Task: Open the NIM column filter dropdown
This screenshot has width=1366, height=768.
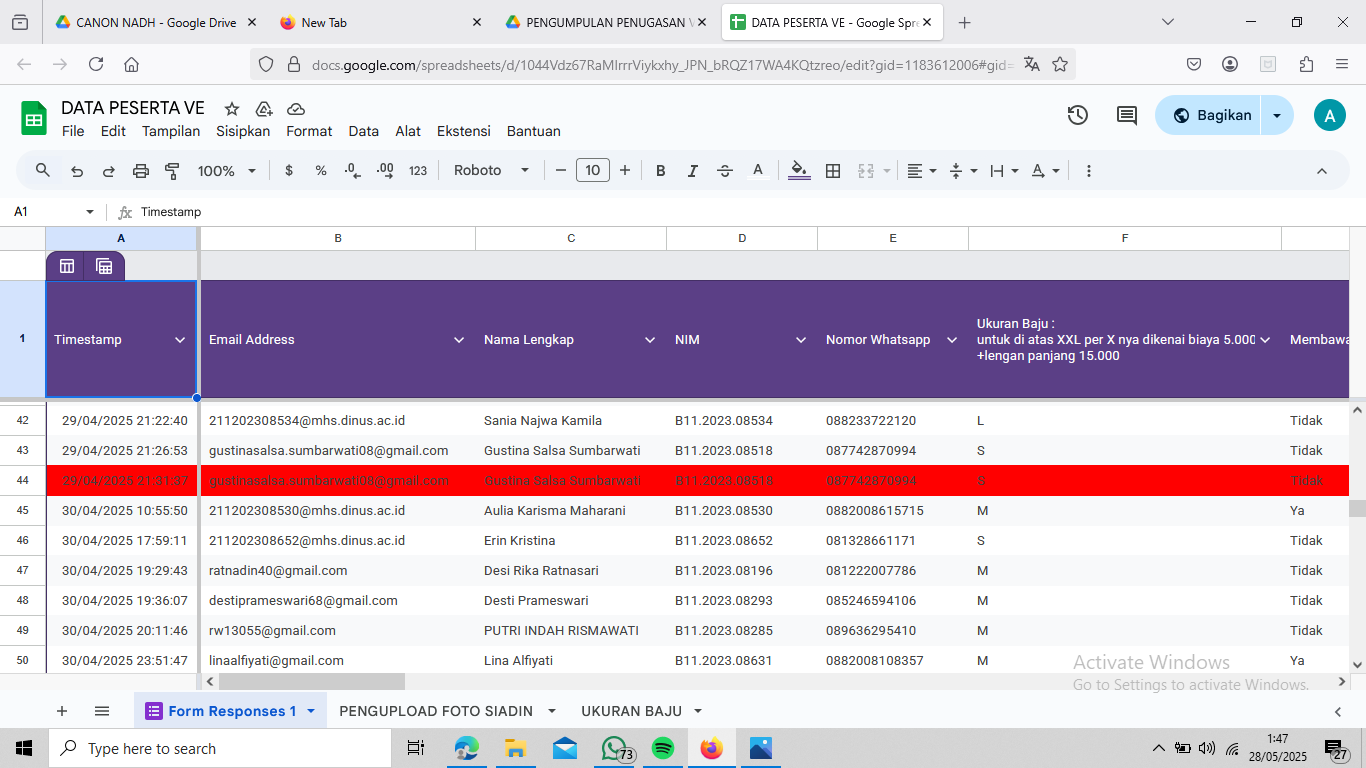Action: pyautogui.click(x=801, y=340)
